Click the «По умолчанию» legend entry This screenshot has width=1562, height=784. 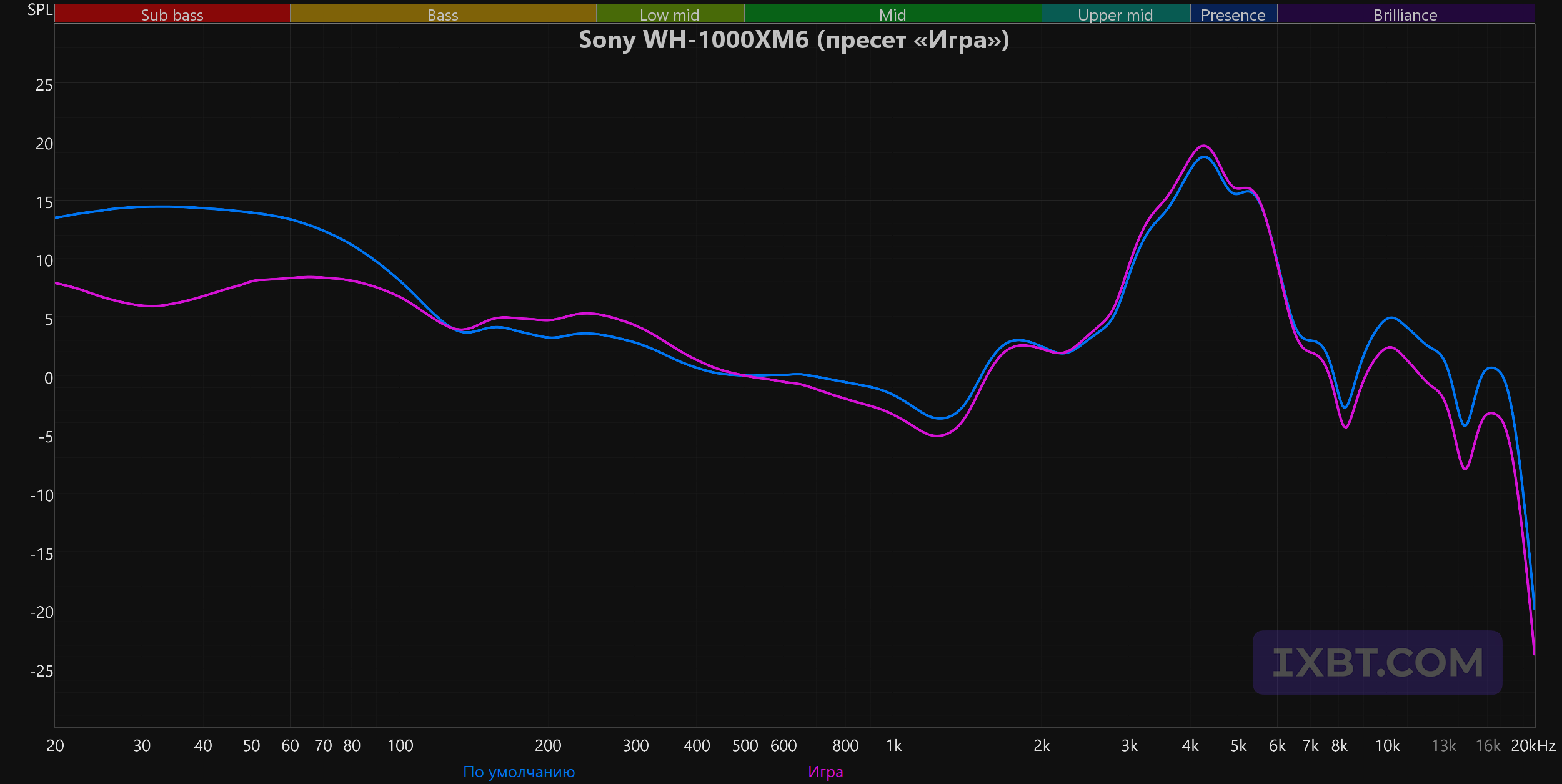[x=519, y=772]
